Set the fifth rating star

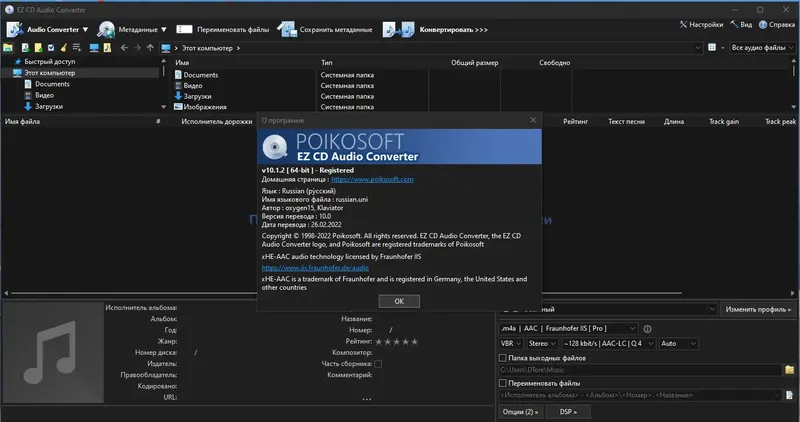coord(414,341)
